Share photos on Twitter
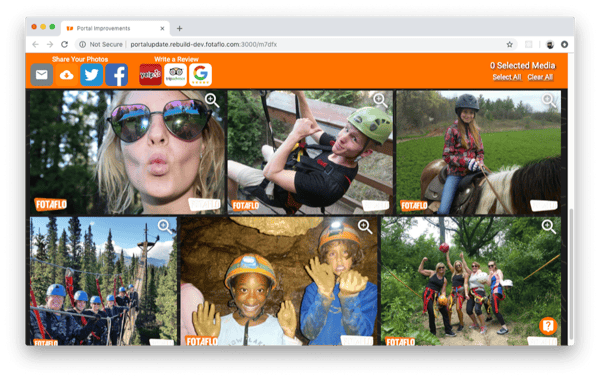The image size is (600, 379). 91,75
